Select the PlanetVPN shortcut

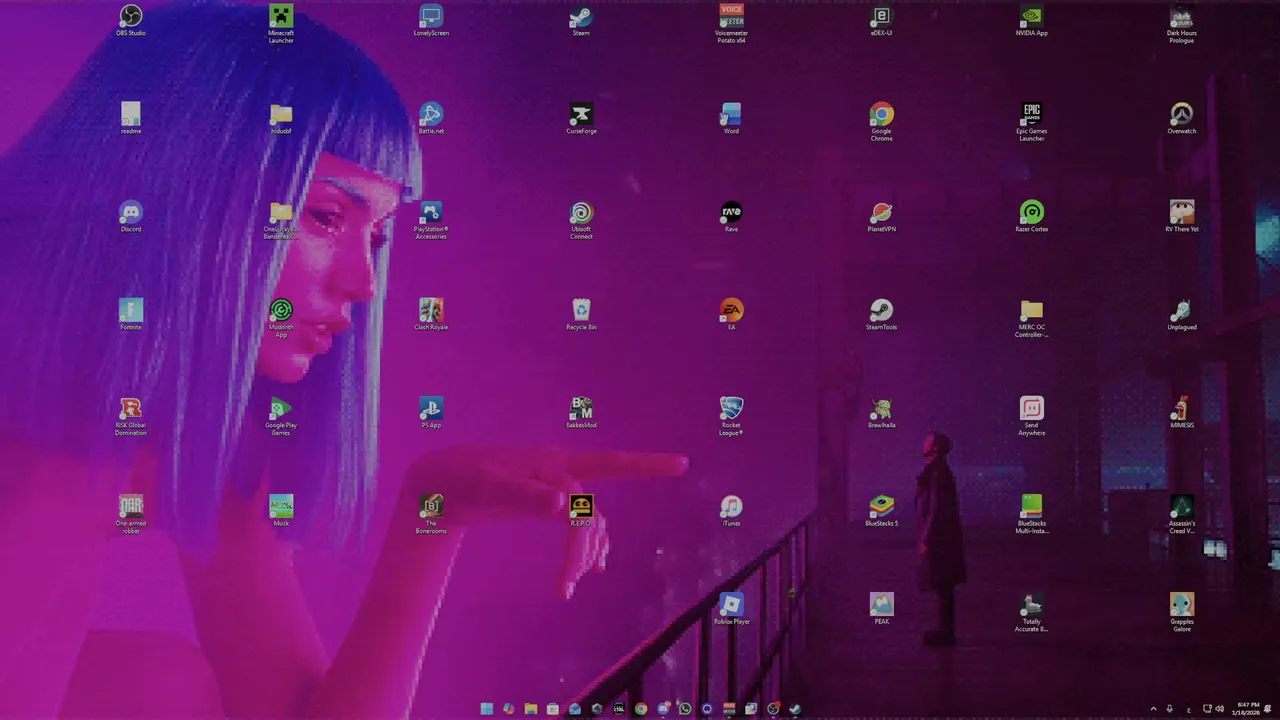point(881,217)
